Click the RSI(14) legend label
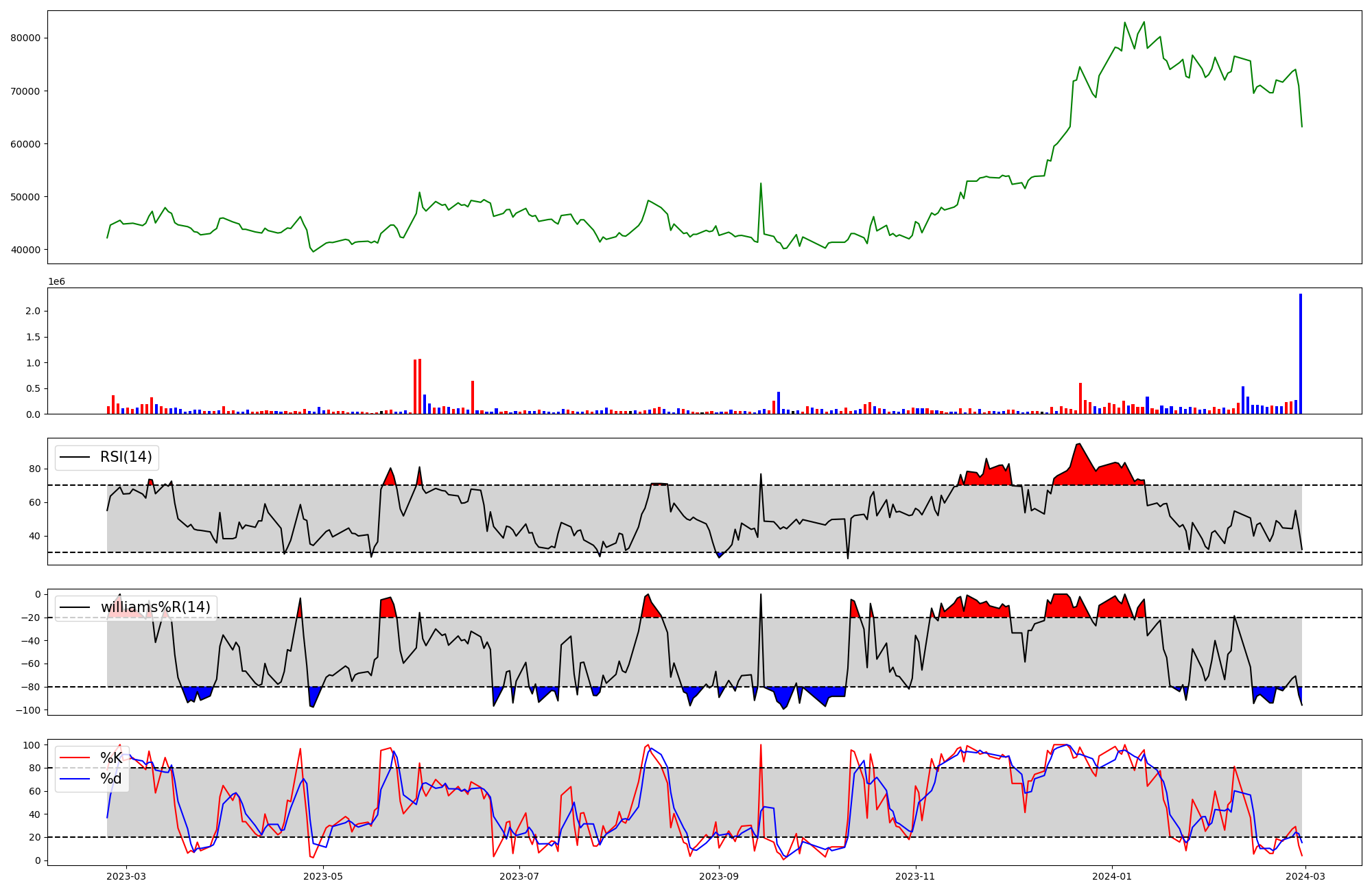The image size is (1372, 892). [x=126, y=457]
